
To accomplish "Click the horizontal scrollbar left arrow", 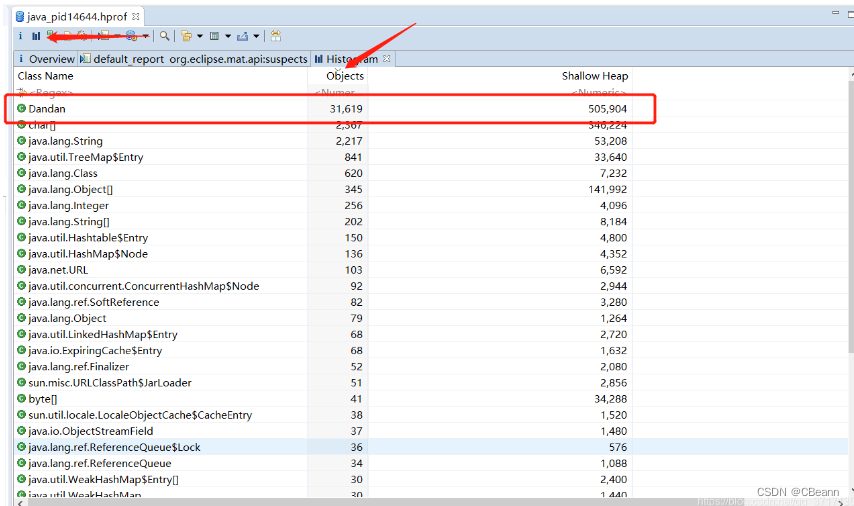I will click(x=20, y=502).
